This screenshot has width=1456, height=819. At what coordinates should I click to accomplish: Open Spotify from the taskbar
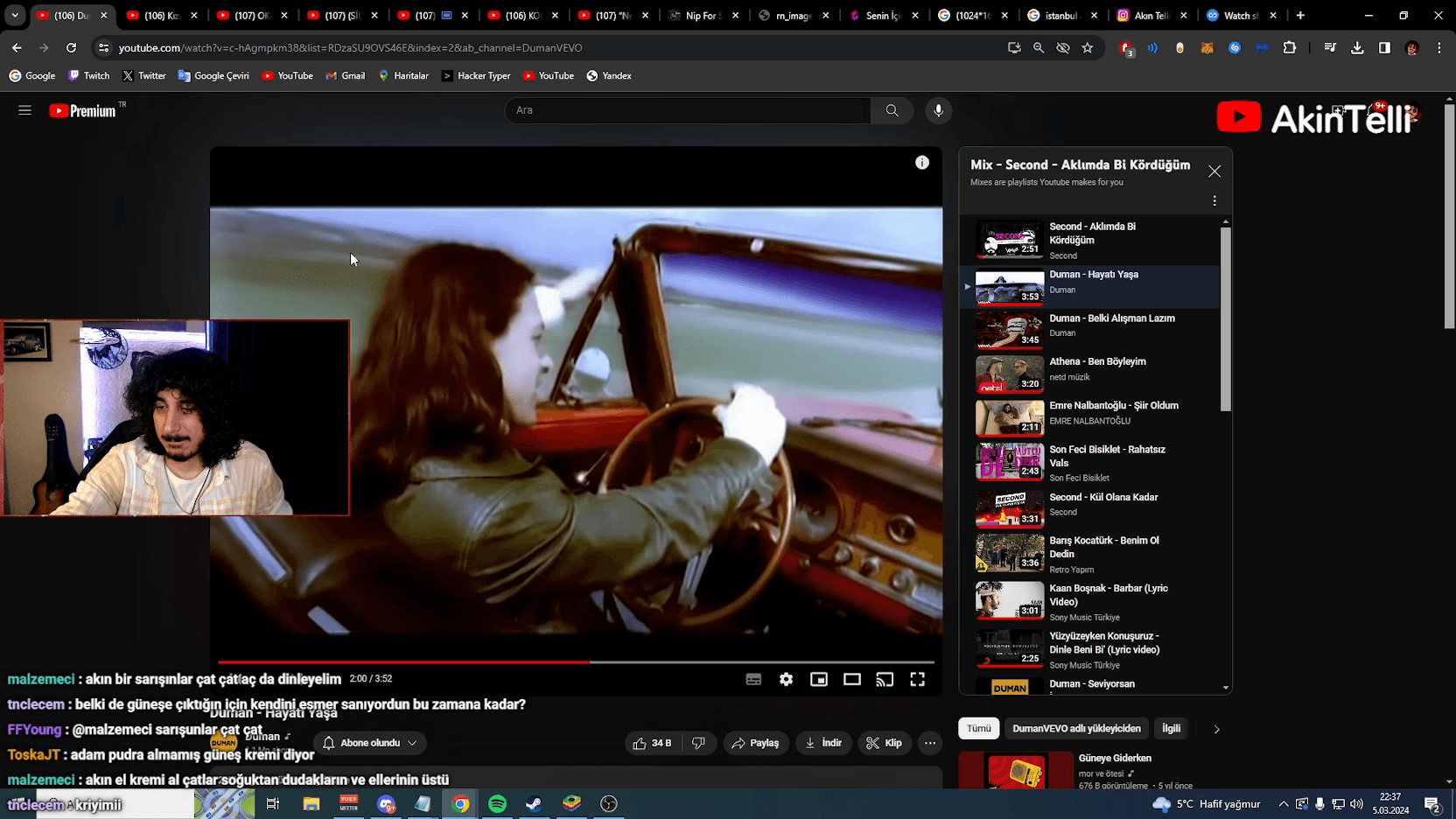[497, 804]
